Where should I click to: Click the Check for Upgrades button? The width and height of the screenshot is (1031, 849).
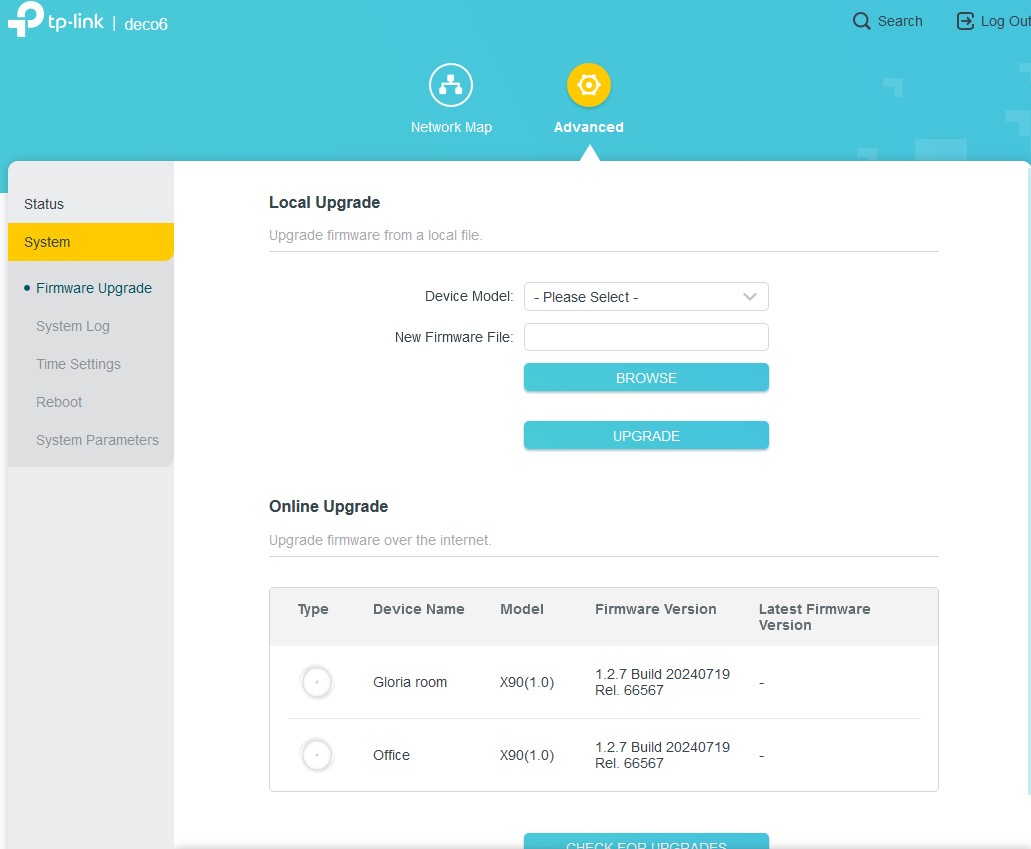[646, 842]
